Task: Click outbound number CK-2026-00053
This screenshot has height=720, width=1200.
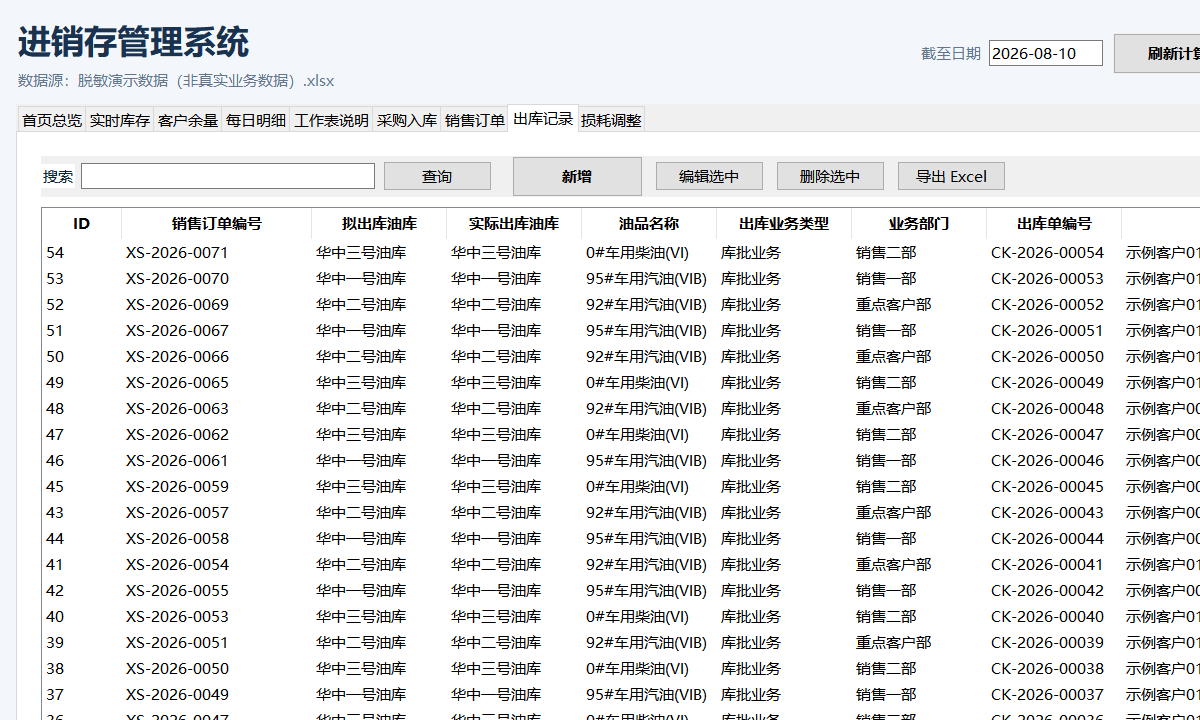Action: [x=1047, y=278]
